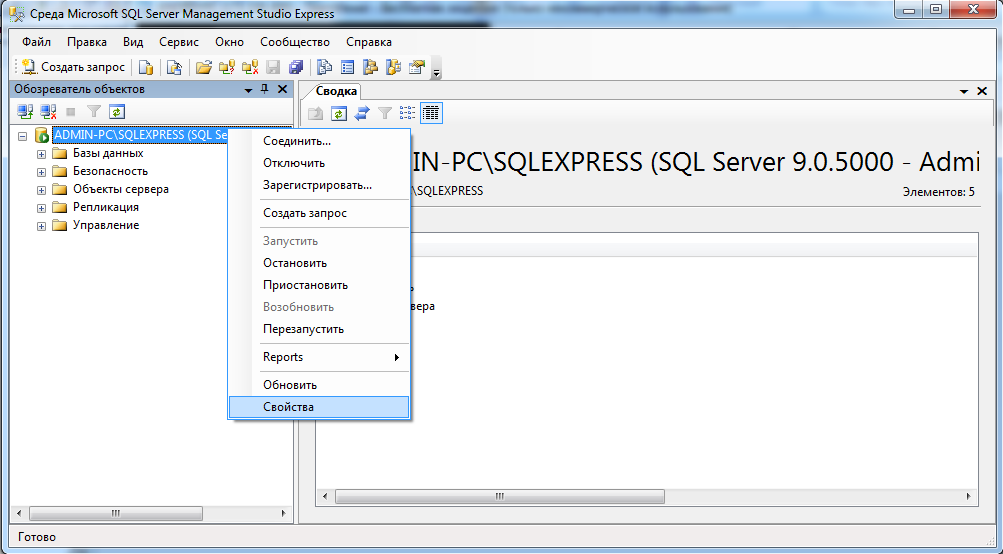Click the Сводка tab label
Screen dimensions: 1003x554
(x=336, y=91)
